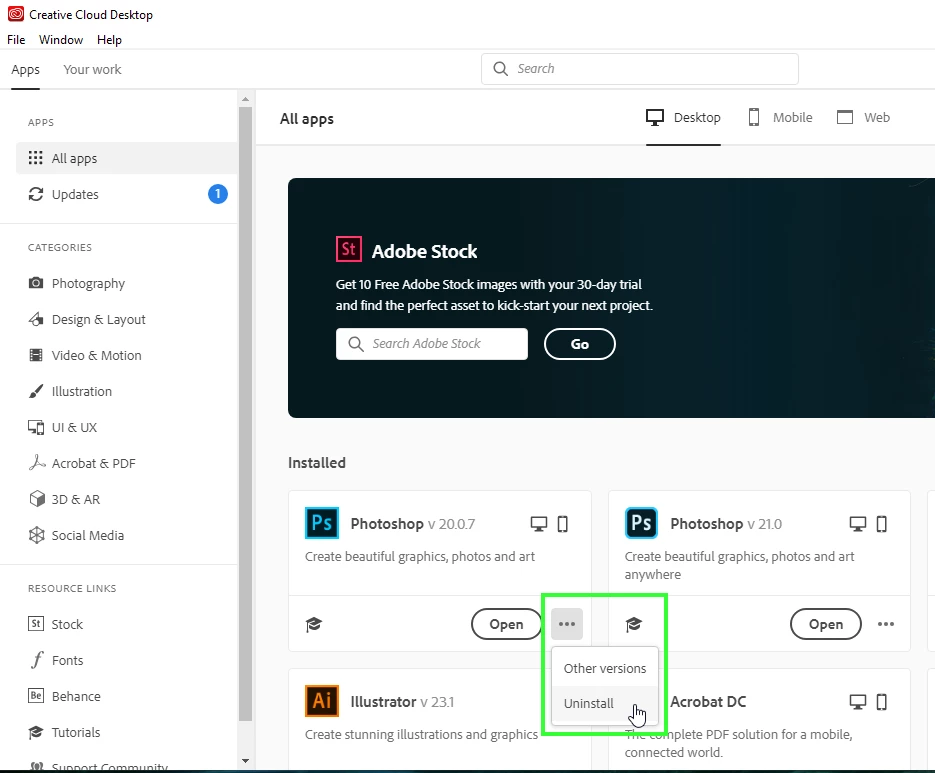This screenshot has height=773, width=935.
Task: Open the Help menu
Action: (109, 40)
